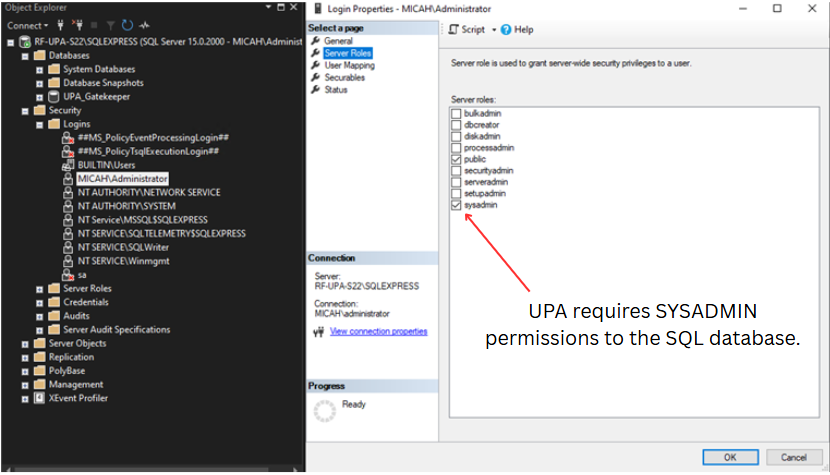830x475 pixels.
Task: Click the OK button
Action: (729, 457)
